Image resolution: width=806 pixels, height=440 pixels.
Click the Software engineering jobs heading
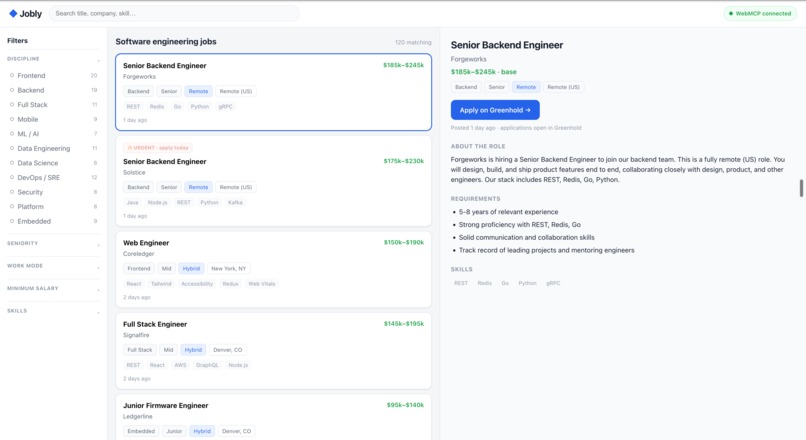pyautogui.click(x=166, y=42)
